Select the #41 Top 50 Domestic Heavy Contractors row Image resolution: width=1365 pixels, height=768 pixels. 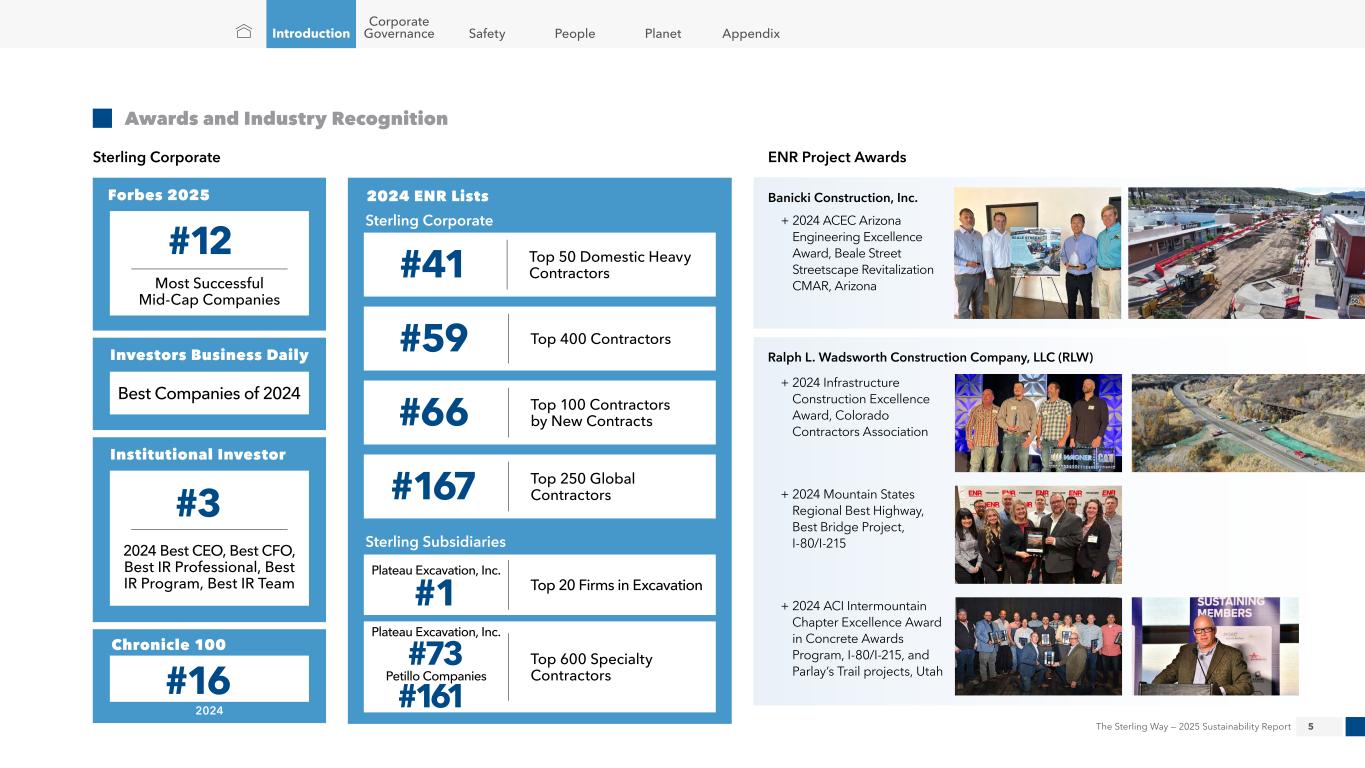coord(539,265)
